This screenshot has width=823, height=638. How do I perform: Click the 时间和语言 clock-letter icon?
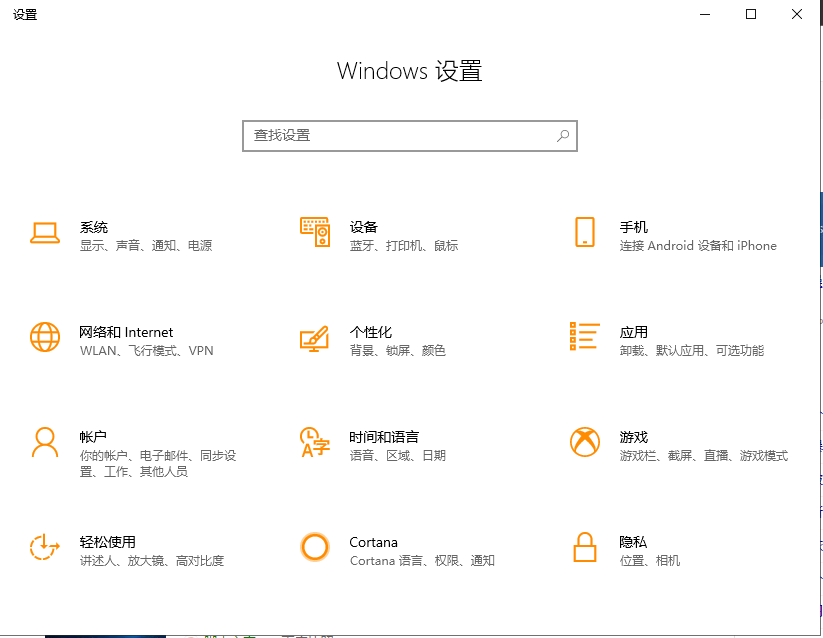[x=315, y=442]
